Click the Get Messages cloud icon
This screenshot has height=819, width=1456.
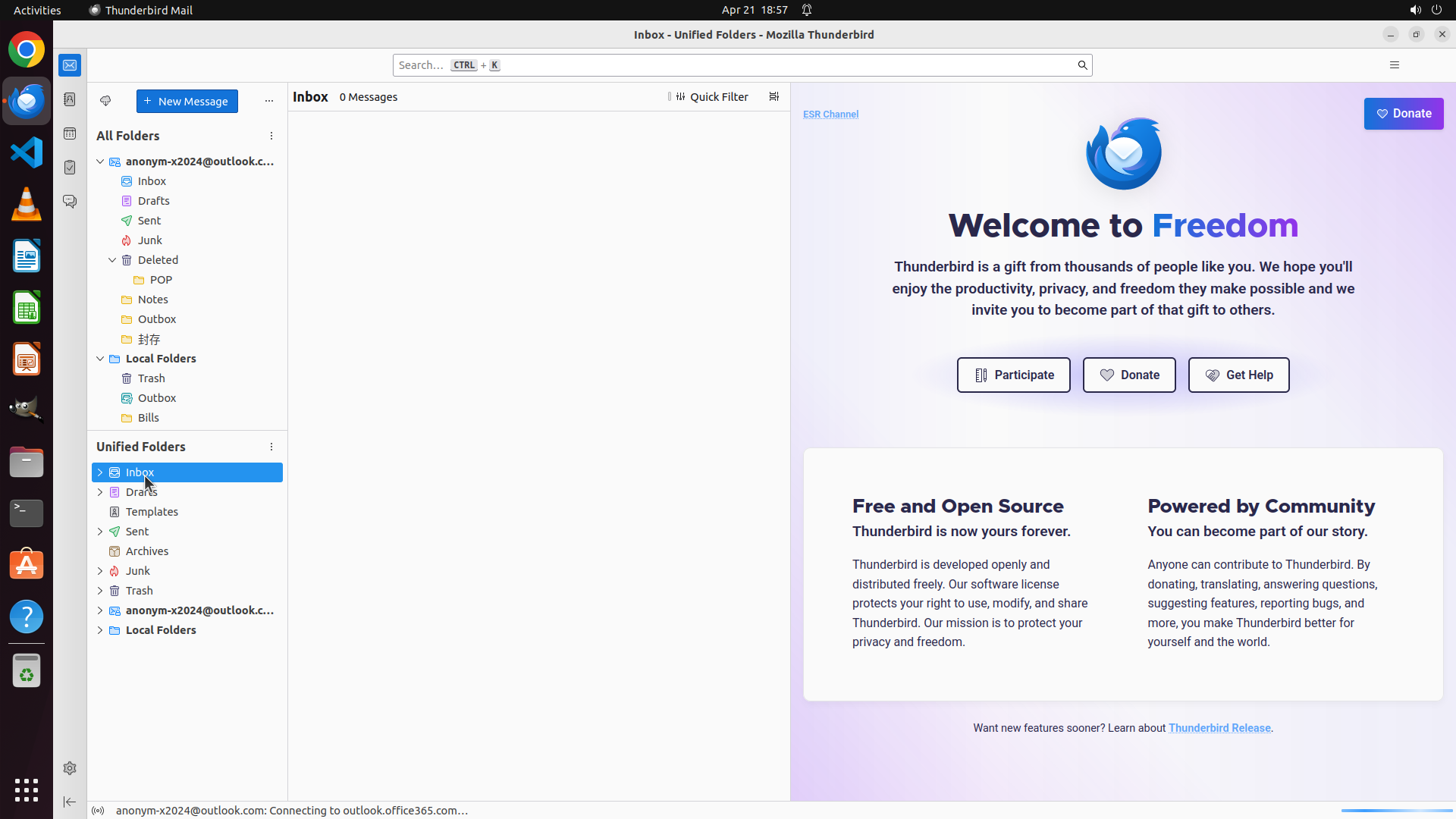[x=105, y=101]
